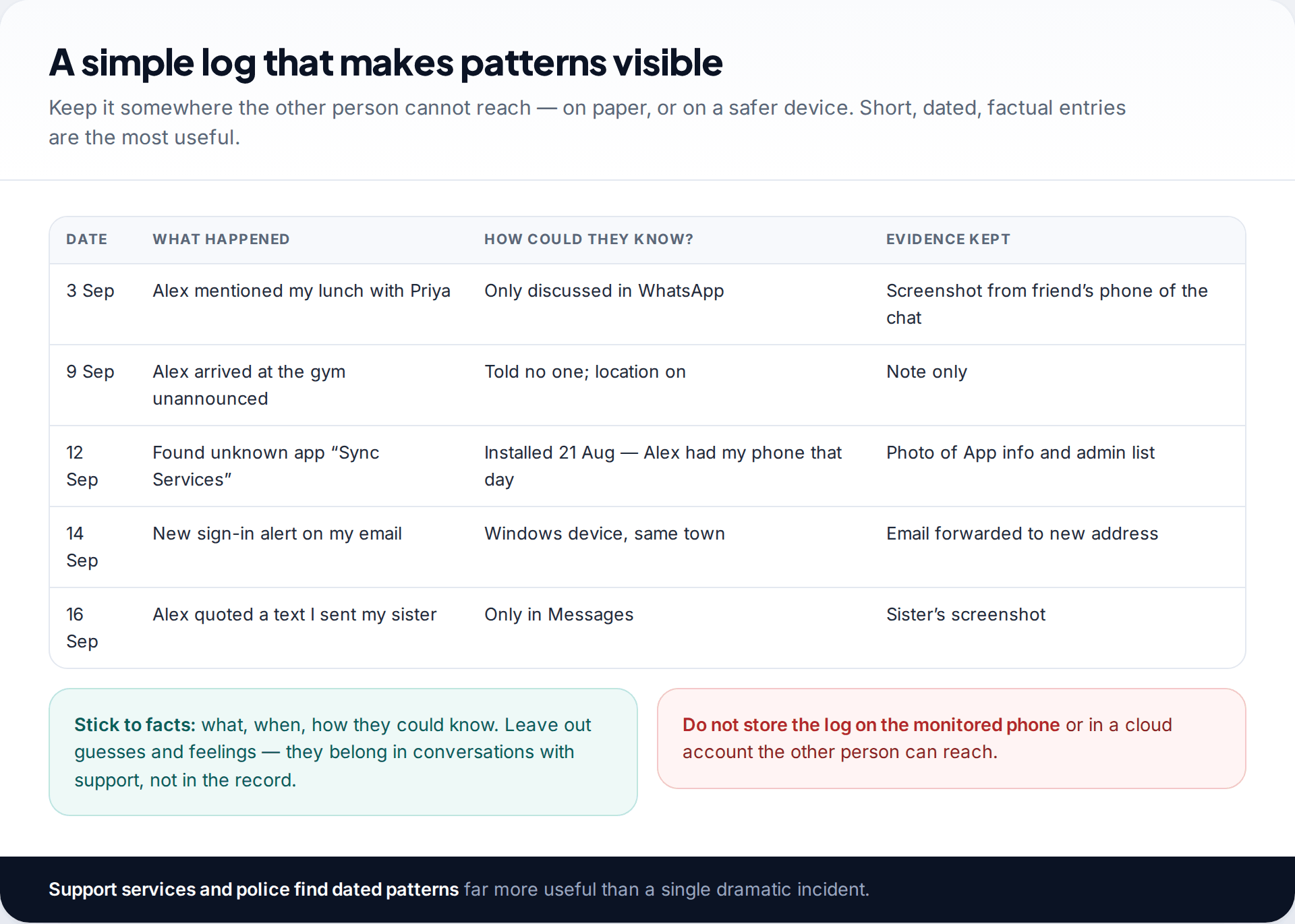Select 'Photo of App info and admin list'
This screenshot has height=924, width=1295.
pyautogui.click(x=1020, y=453)
